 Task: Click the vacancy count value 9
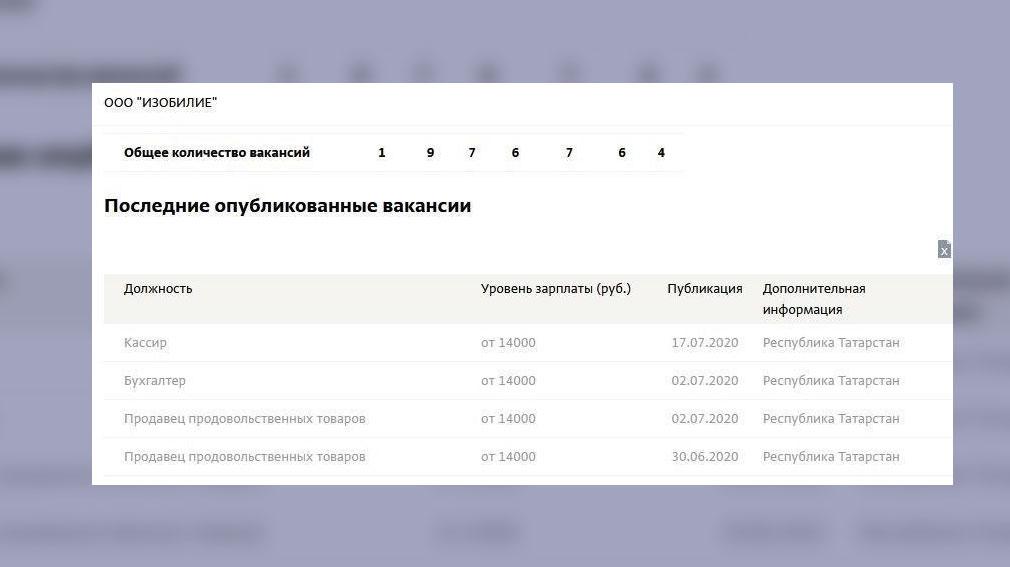coord(430,153)
